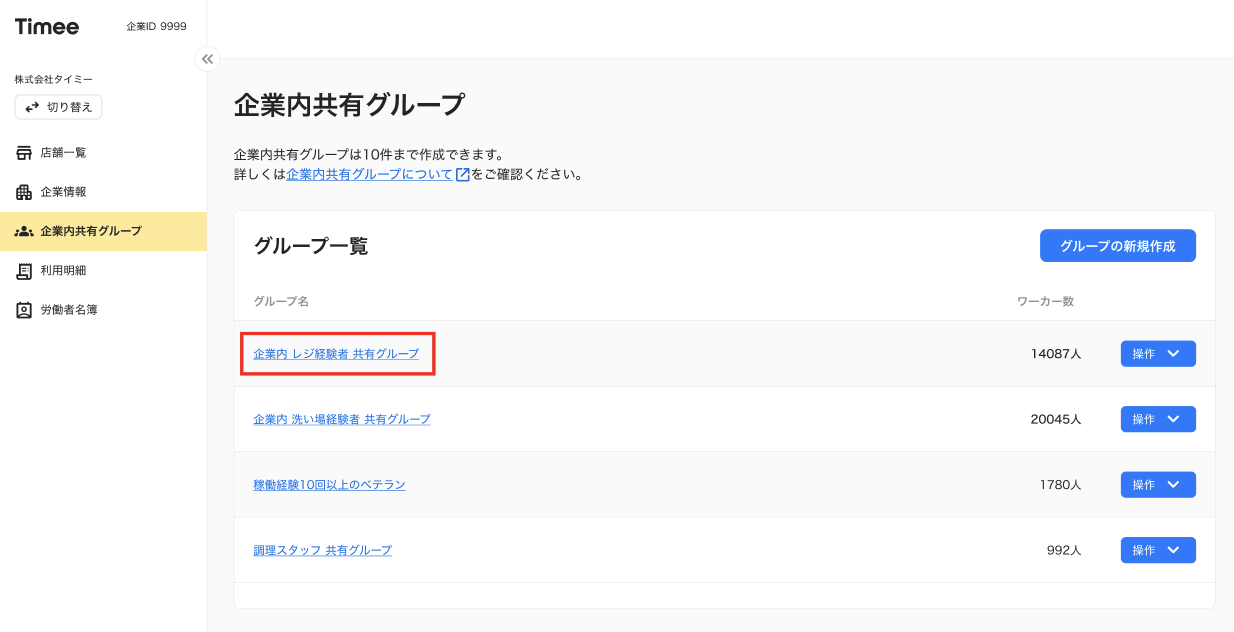The height and width of the screenshot is (632, 1234).
Task: Open 企業情報 in the sidebar
Action: coord(103,192)
